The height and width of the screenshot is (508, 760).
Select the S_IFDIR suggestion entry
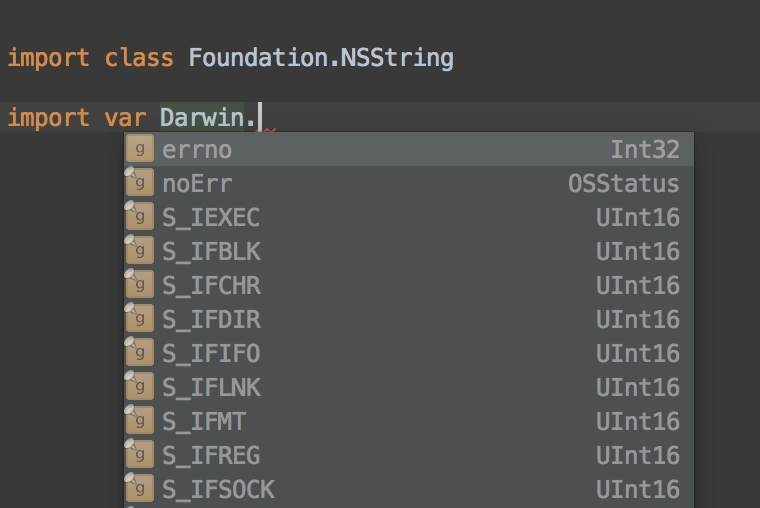click(x=409, y=319)
